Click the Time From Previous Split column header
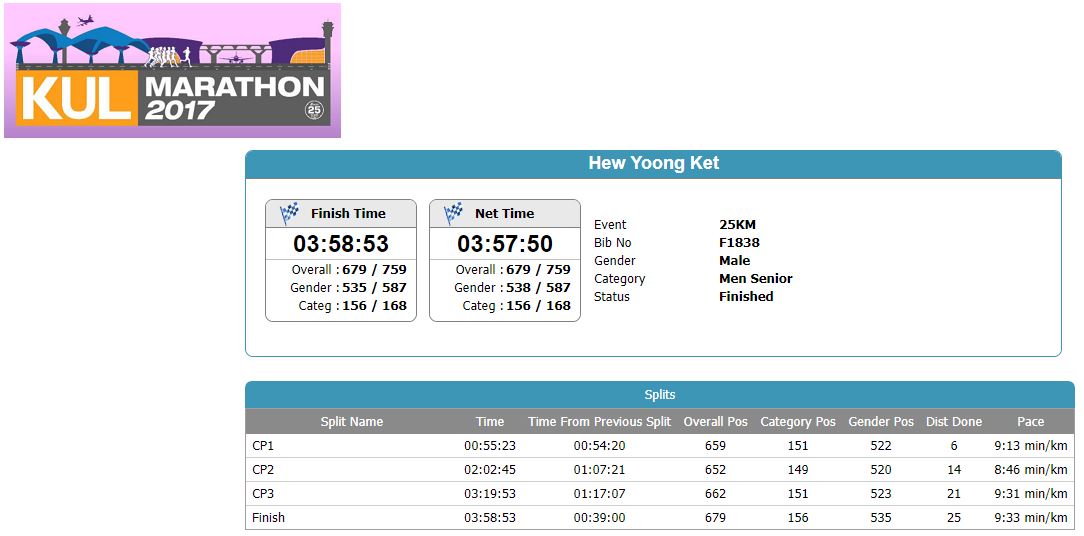Viewport: 1084px width, 536px height. [599, 421]
